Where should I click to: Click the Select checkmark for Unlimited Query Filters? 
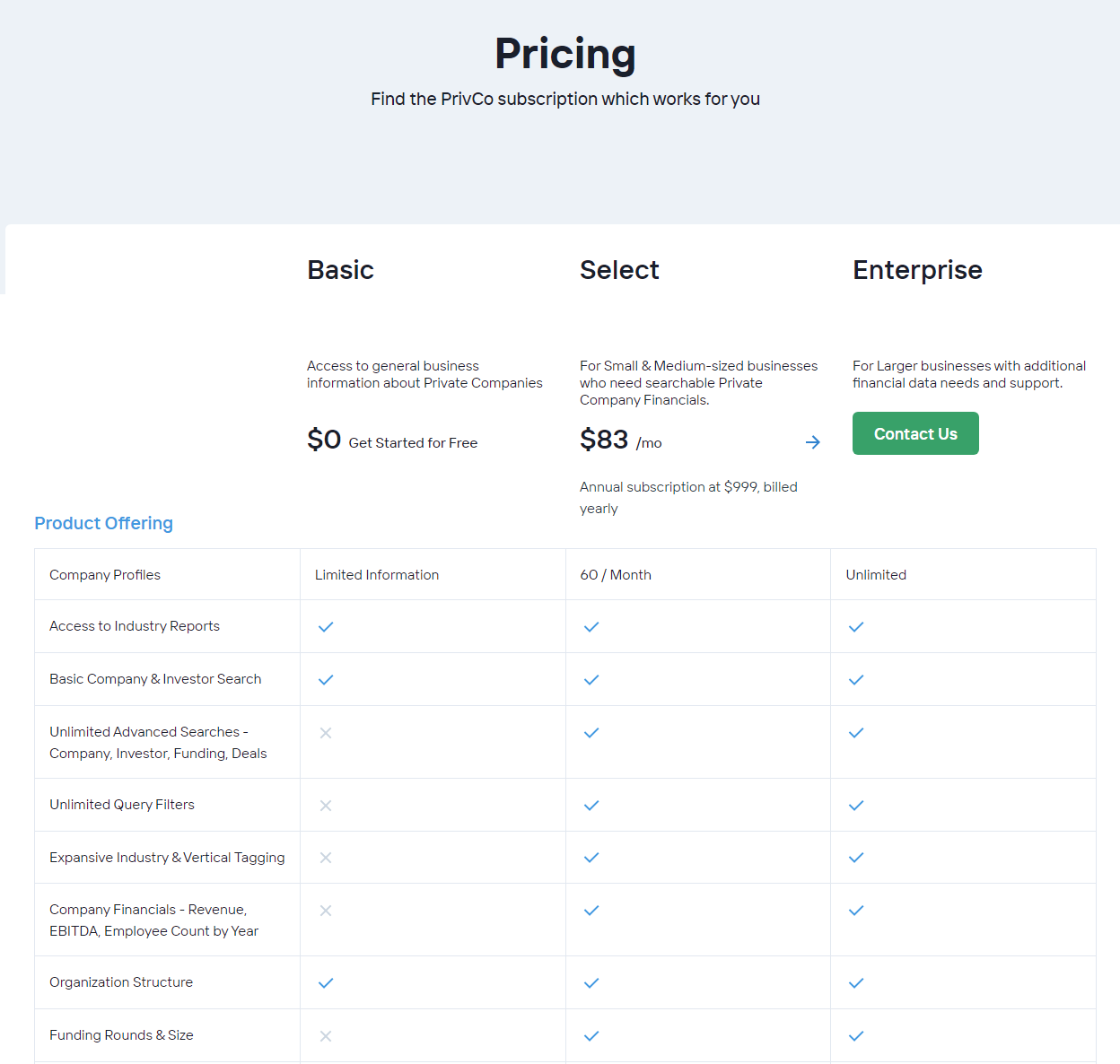tap(591, 806)
